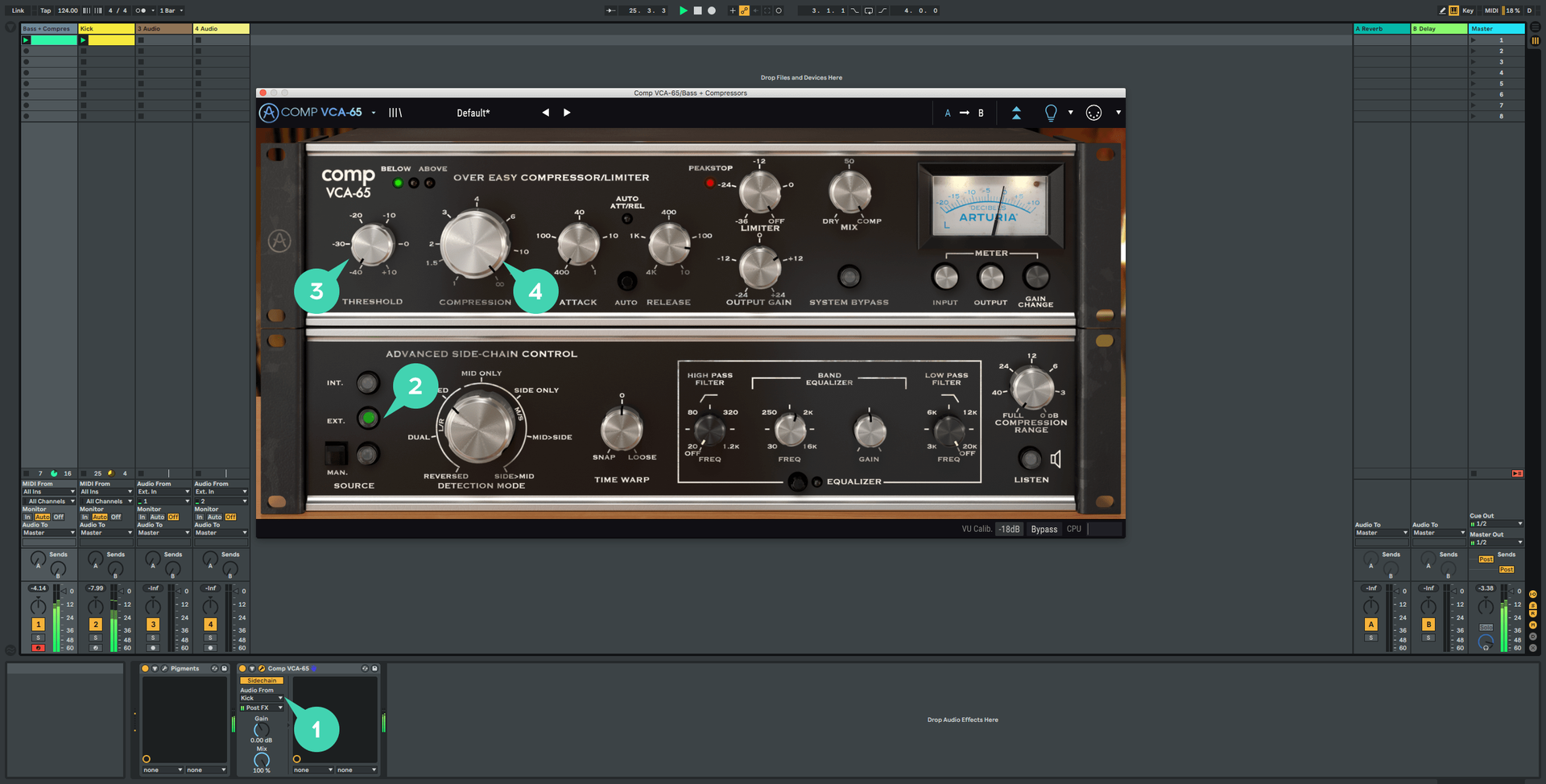The width and height of the screenshot is (1546, 784).
Task: Select the B Delay return track title
Action: 1439,29
